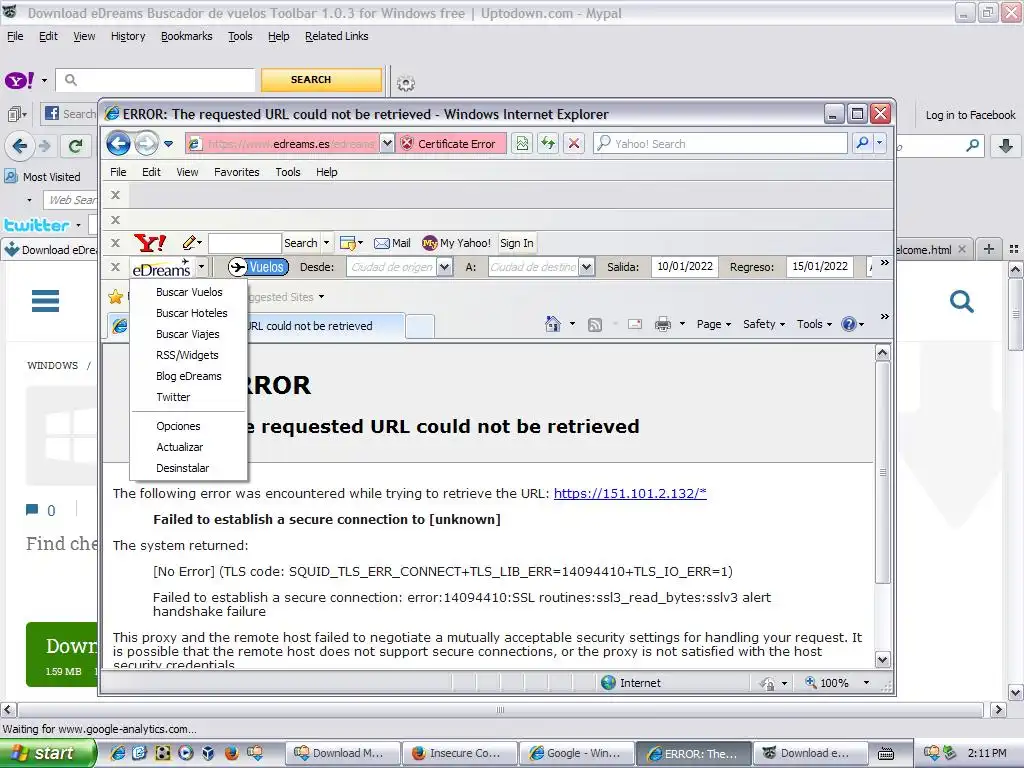The image size is (1024, 768).
Task: Open the IE Tools menu
Action: [x=287, y=172]
